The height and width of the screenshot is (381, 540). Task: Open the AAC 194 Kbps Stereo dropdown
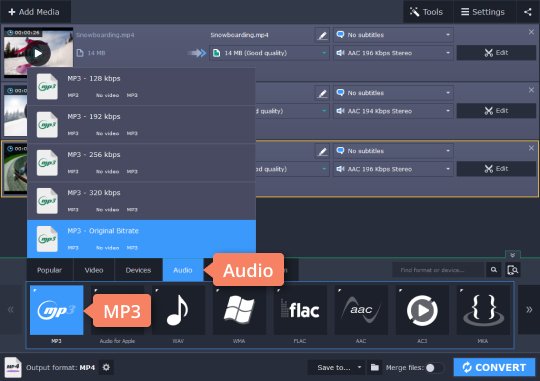tap(393, 111)
